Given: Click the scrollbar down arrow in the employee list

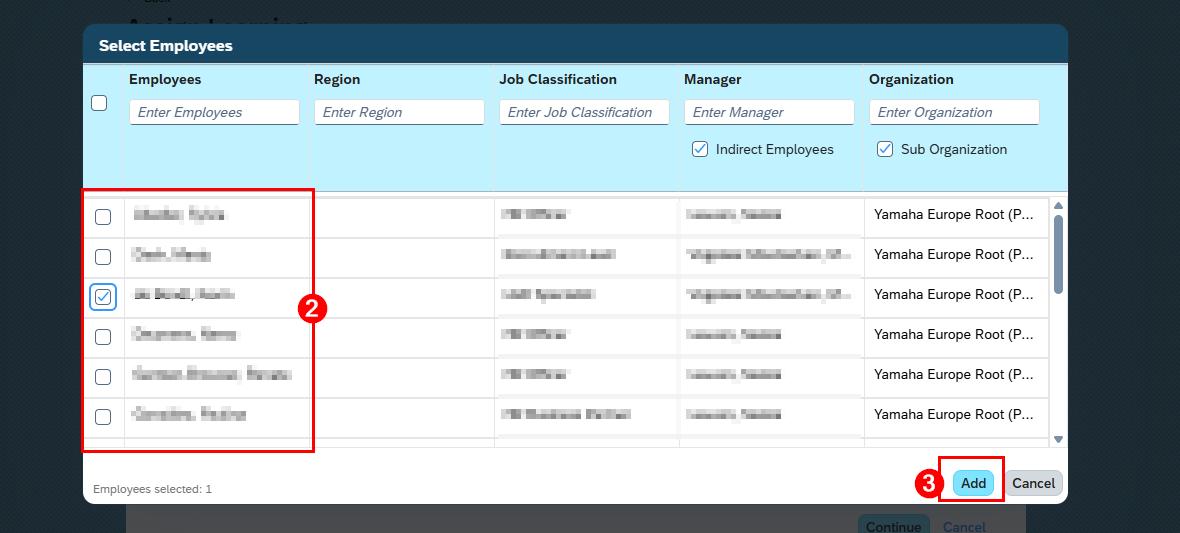Looking at the screenshot, I should 1058,439.
